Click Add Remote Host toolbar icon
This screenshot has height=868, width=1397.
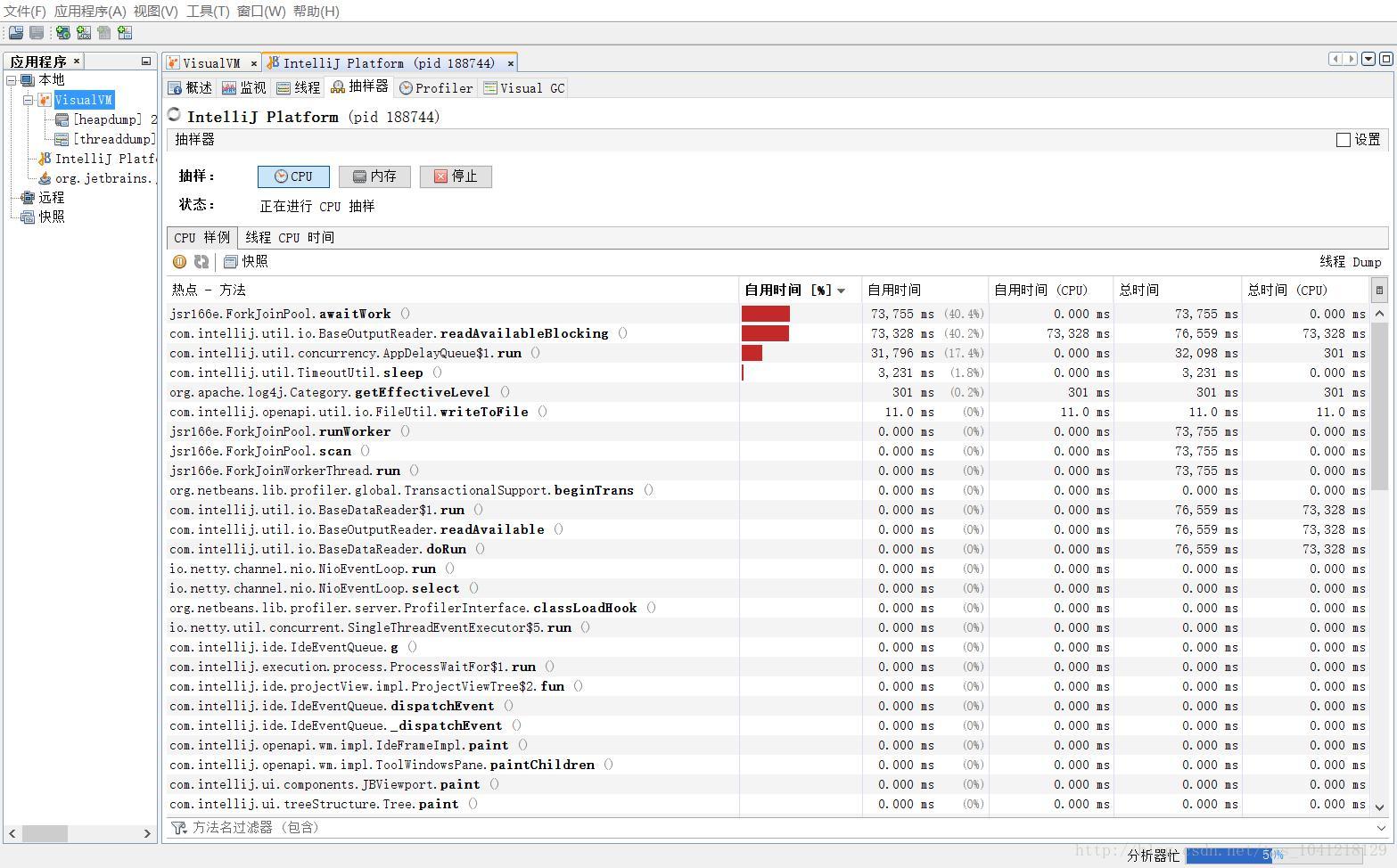click(x=63, y=33)
